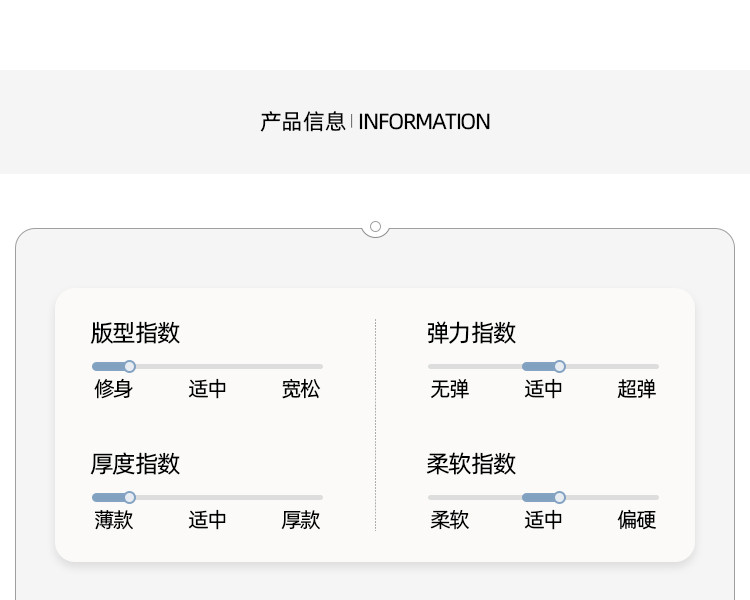Choose the 厚款 thickness label
The image size is (750, 600).
click(301, 520)
